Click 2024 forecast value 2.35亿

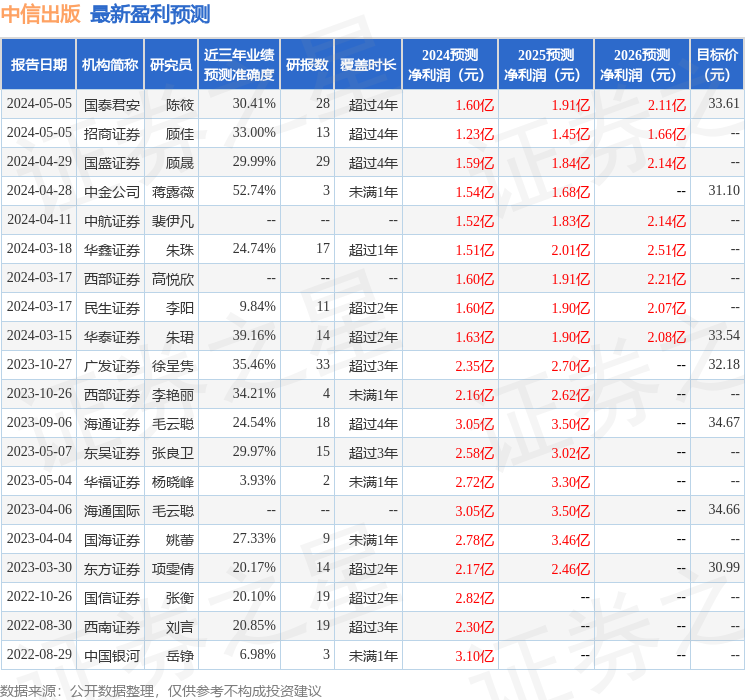click(x=475, y=365)
